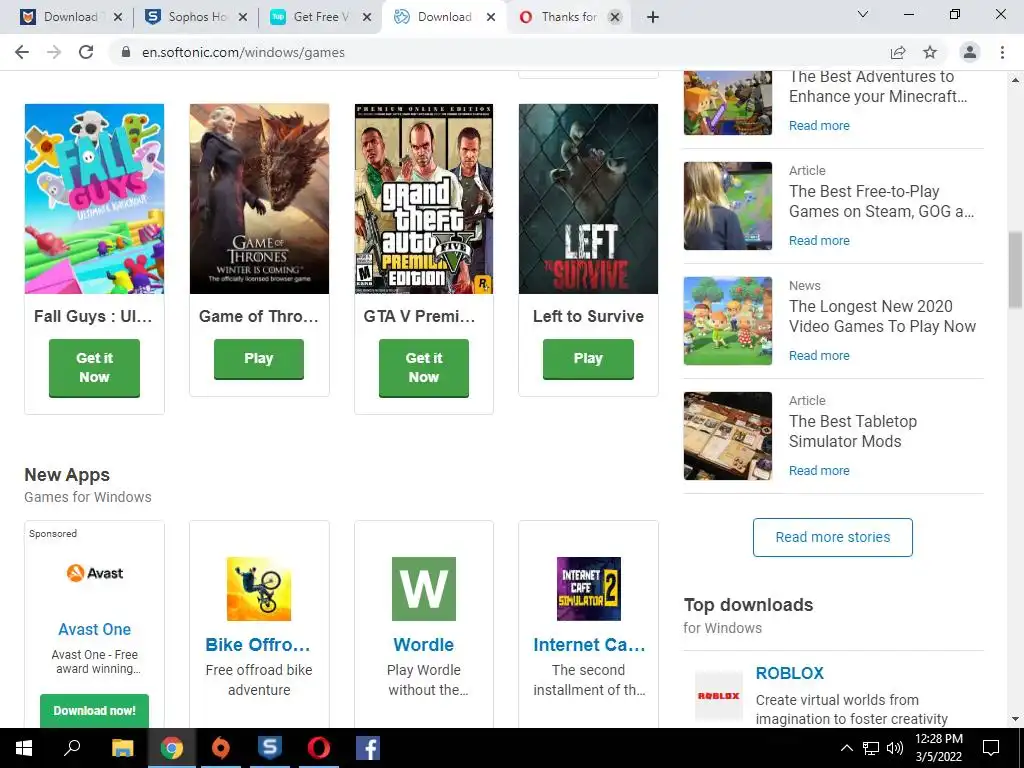Open the Bike Offro... app link

click(258, 645)
